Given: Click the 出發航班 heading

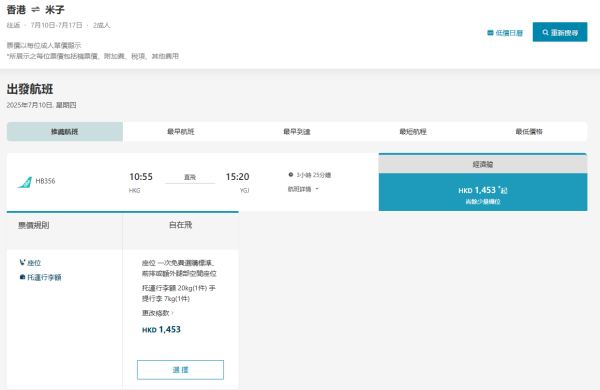Looking at the screenshot, I should [x=30, y=89].
